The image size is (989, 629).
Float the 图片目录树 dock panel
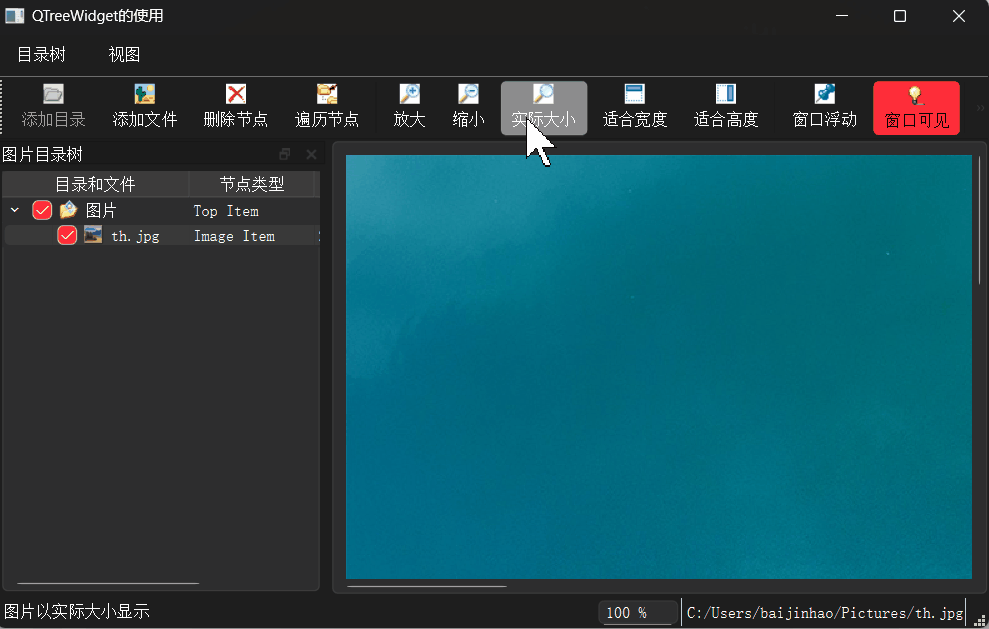pyautogui.click(x=285, y=154)
